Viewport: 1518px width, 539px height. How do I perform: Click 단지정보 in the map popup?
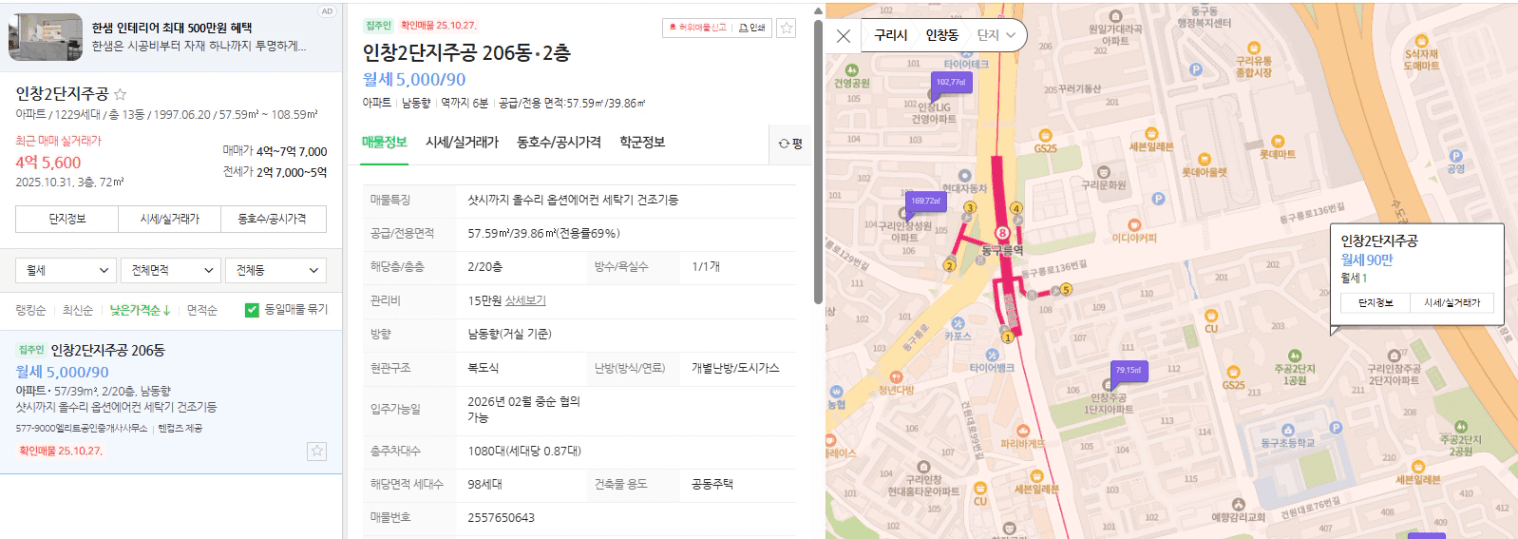pyautogui.click(x=1375, y=303)
